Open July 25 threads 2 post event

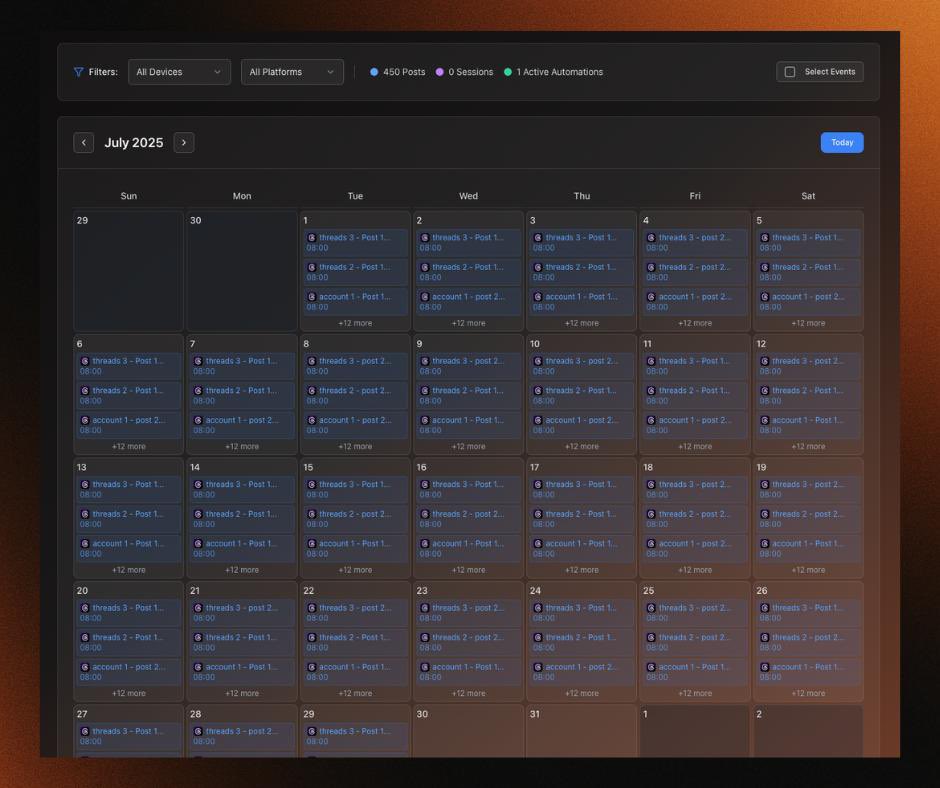tap(695, 642)
